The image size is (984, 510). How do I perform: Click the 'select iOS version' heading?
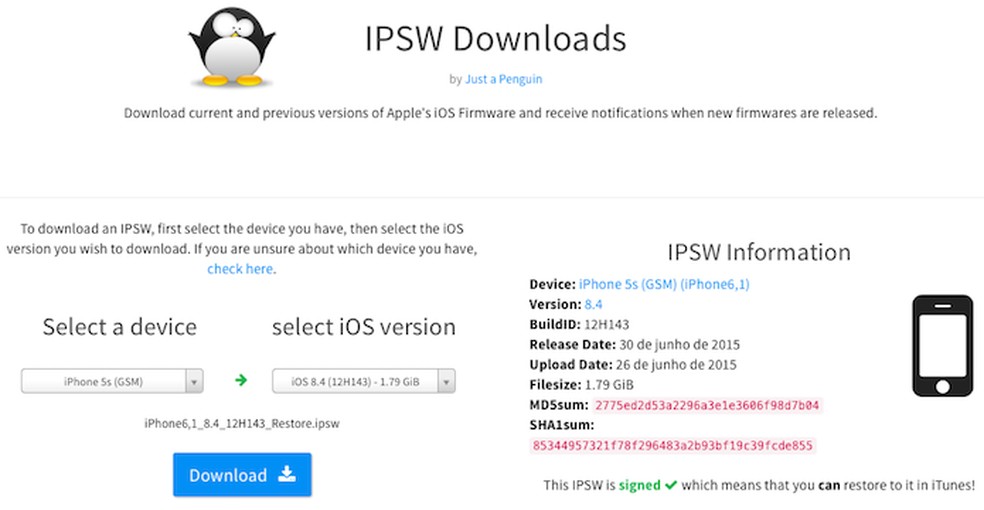(x=364, y=327)
